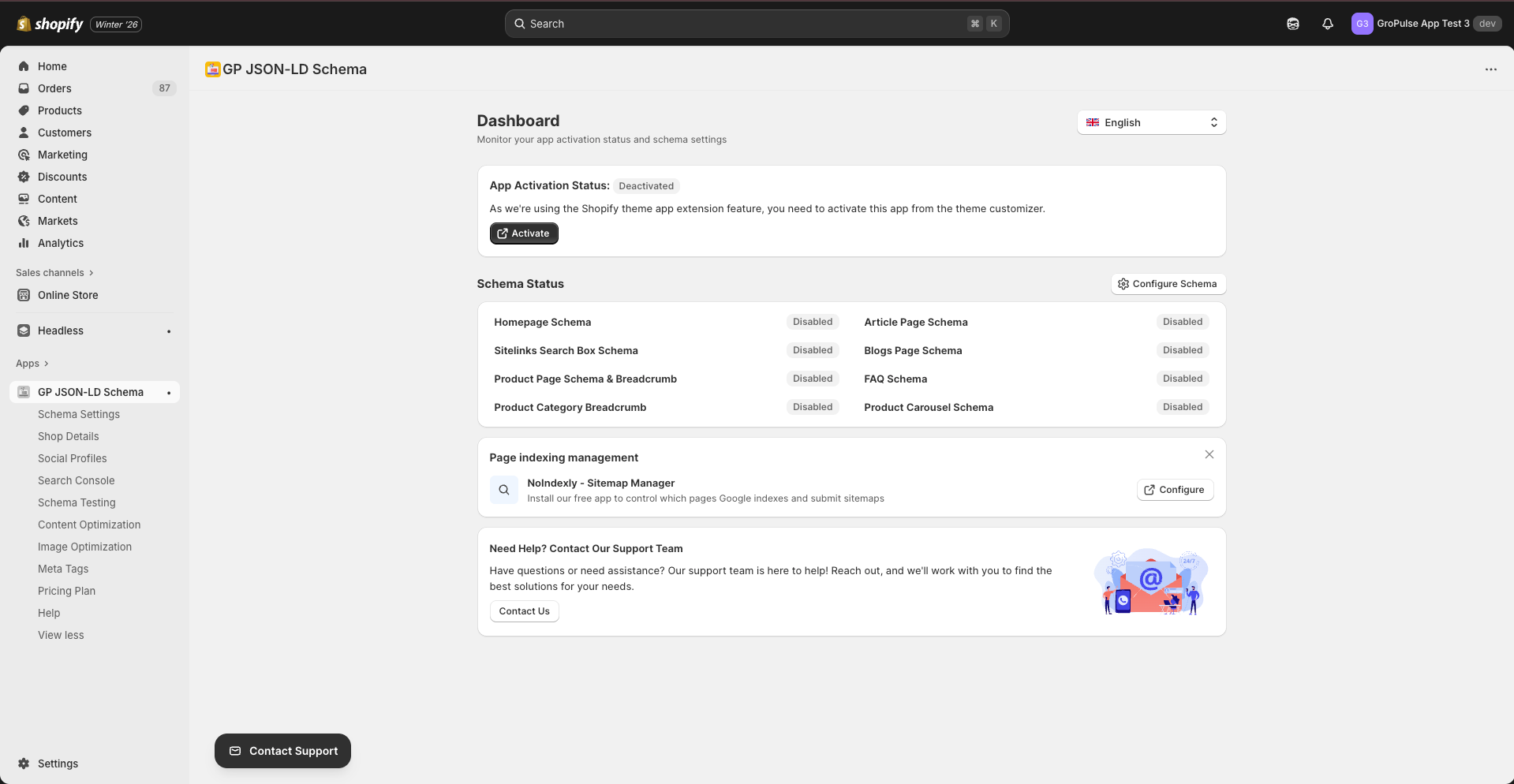Image resolution: width=1514 pixels, height=784 pixels.
Task: Click the Analytics bar chart icon
Action: [24, 243]
